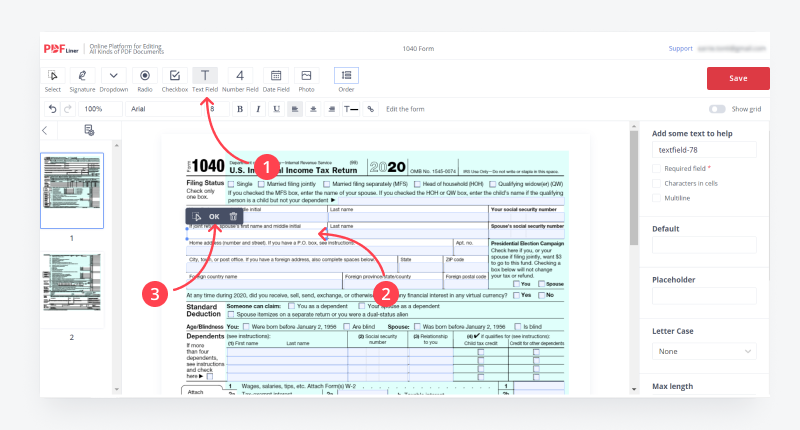
Task: Click the document vertical scrollbar thumb
Action: click(x=634, y=188)
